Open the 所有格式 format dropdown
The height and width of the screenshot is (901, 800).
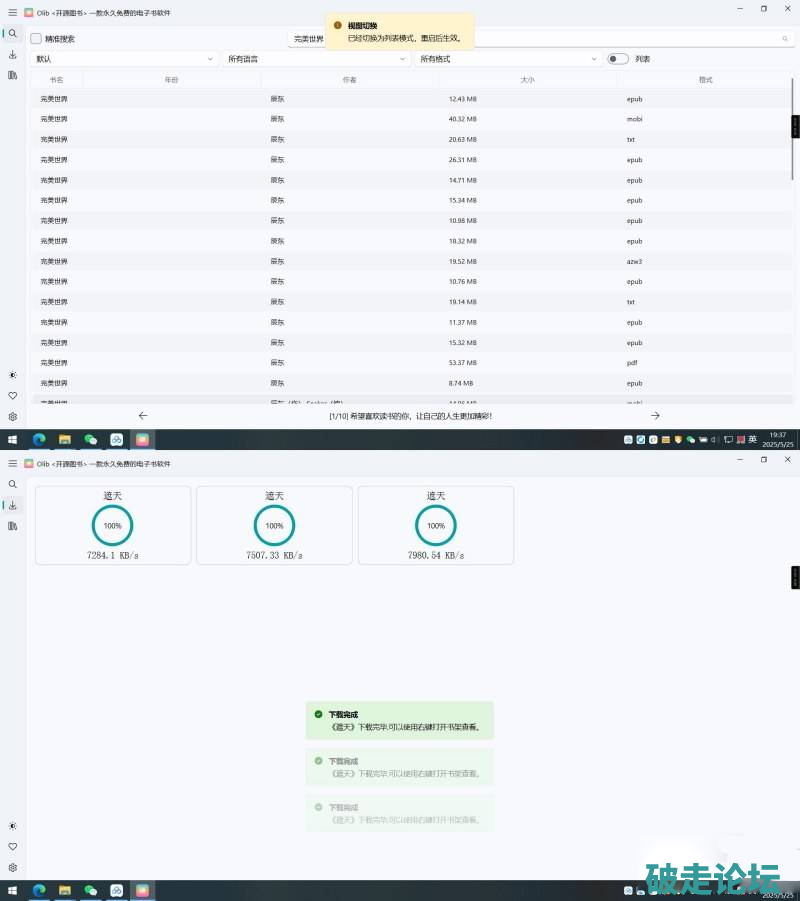(x=508, y=59)
